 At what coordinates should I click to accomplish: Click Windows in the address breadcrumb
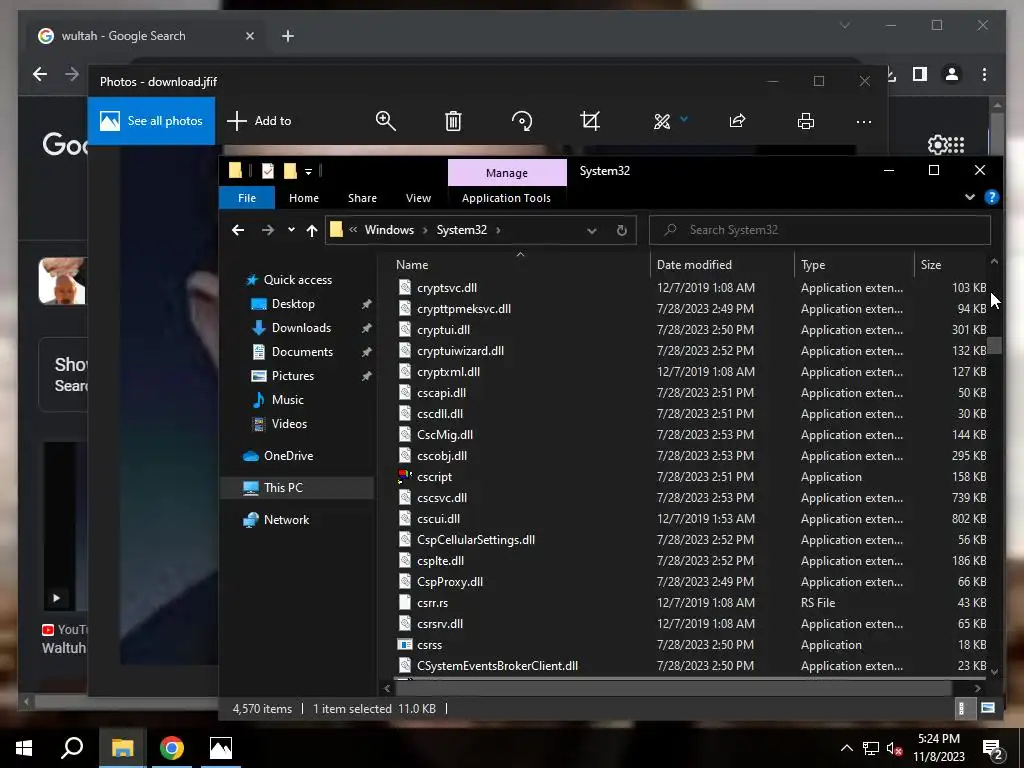(389, 230)
